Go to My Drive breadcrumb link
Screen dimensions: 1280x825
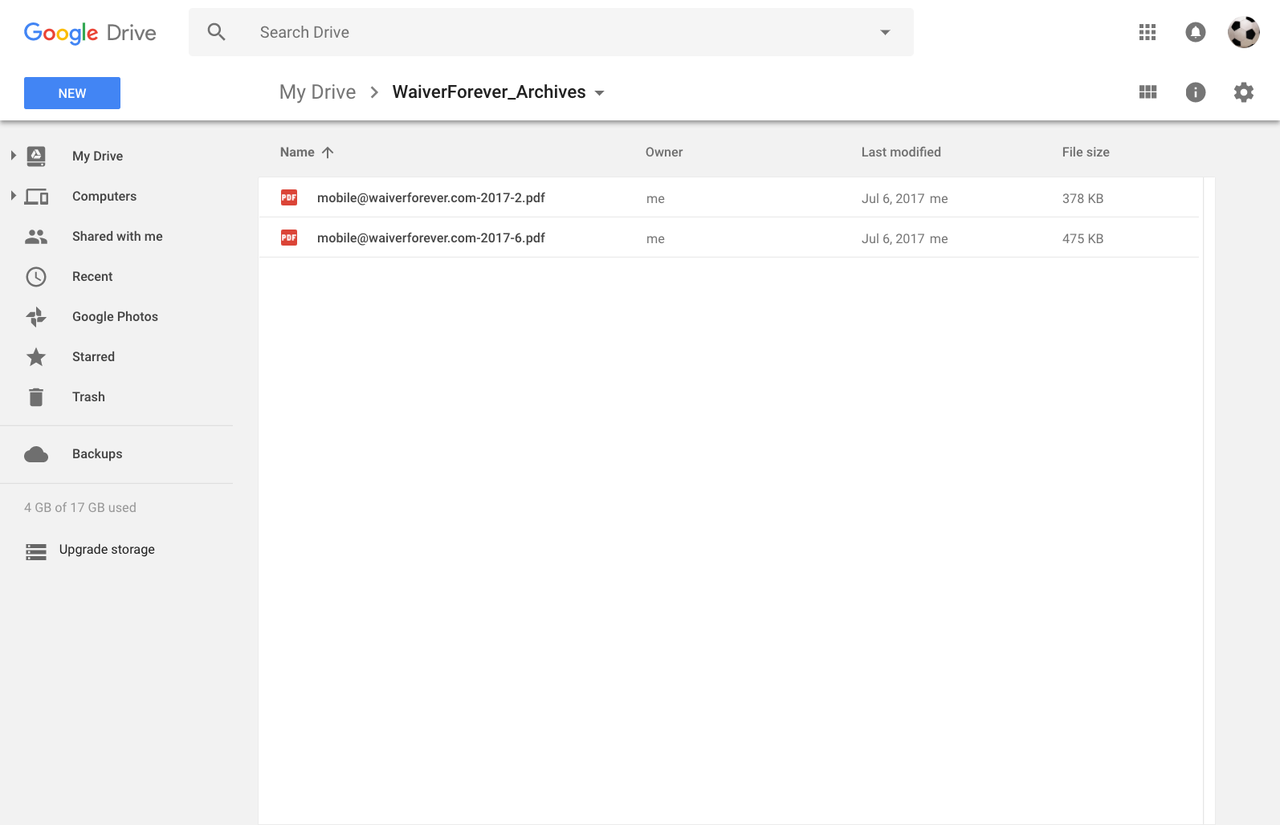point(317,92)
